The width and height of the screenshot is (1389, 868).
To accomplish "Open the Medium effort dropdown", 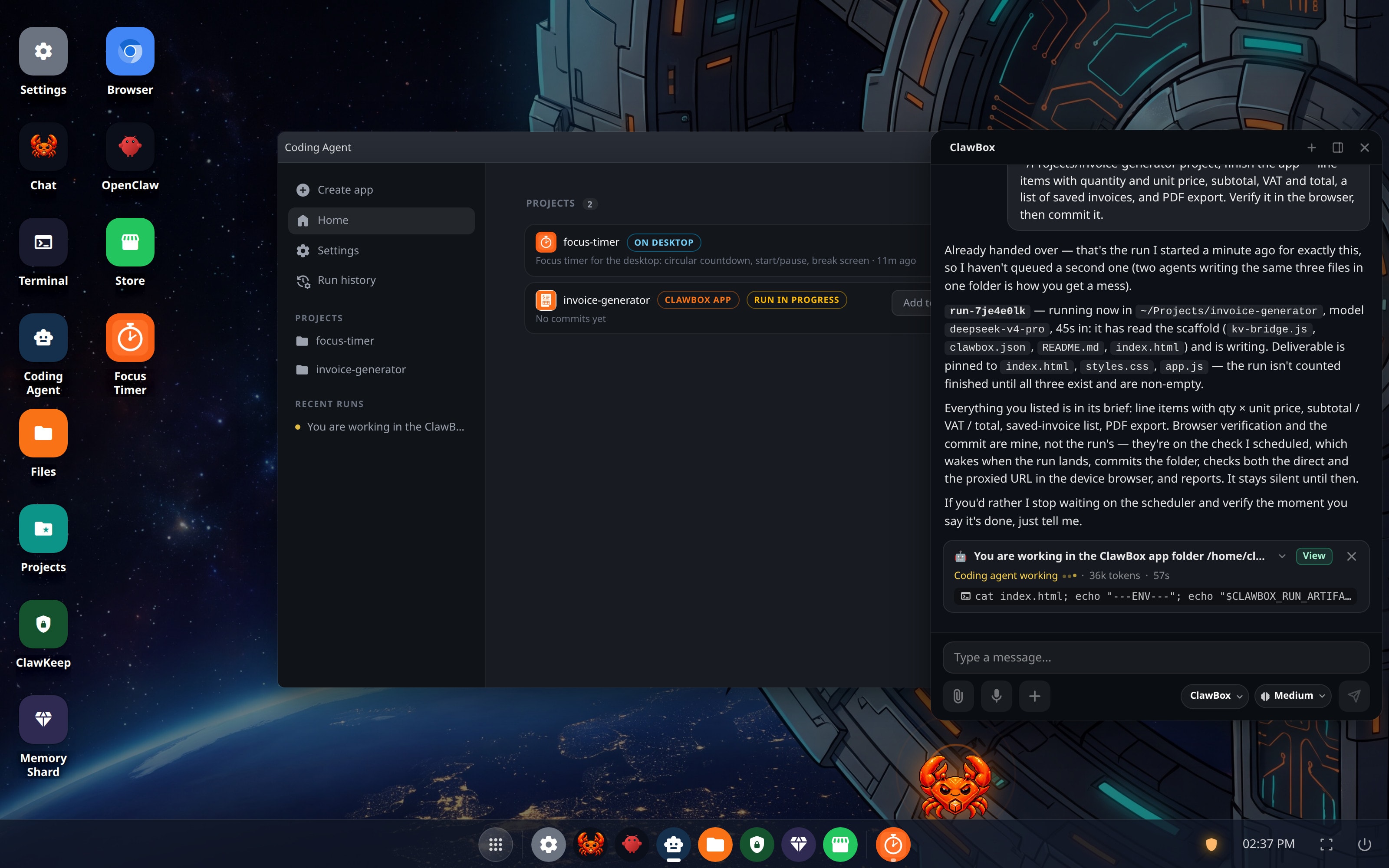I will tap(1293, 696).
